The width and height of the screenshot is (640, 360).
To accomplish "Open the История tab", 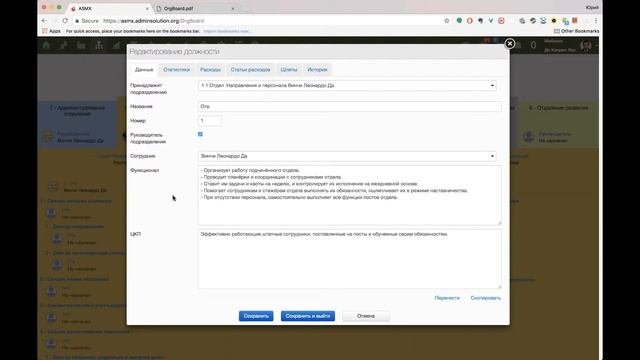I will [317, 70].
